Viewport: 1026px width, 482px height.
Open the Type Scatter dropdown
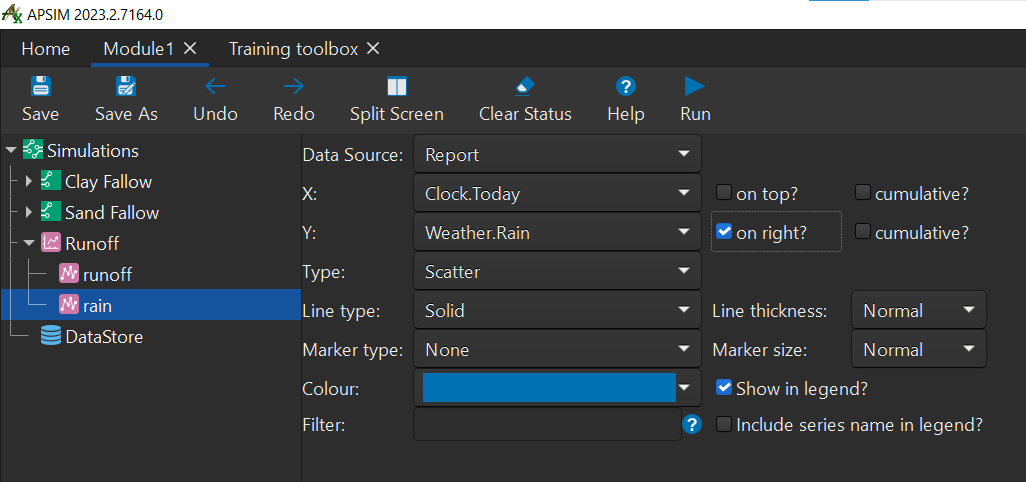pyautogui.click(x=557, y=271)
